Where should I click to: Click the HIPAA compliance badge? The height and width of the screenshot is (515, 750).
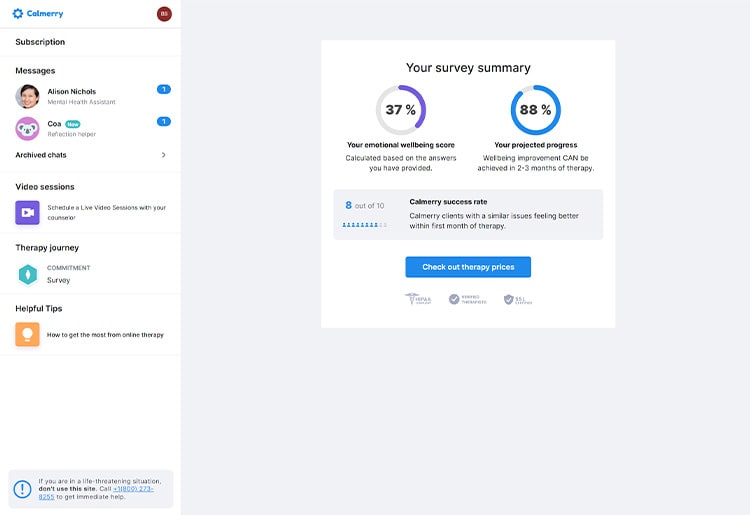tap(418, 299)
